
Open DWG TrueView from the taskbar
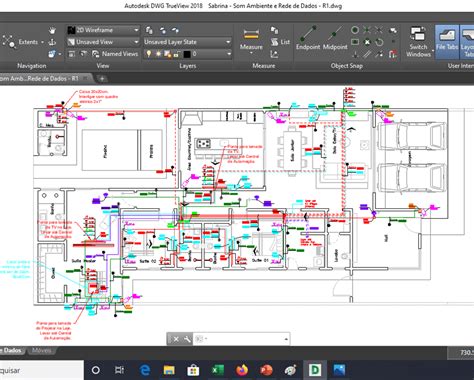point(315,370)
